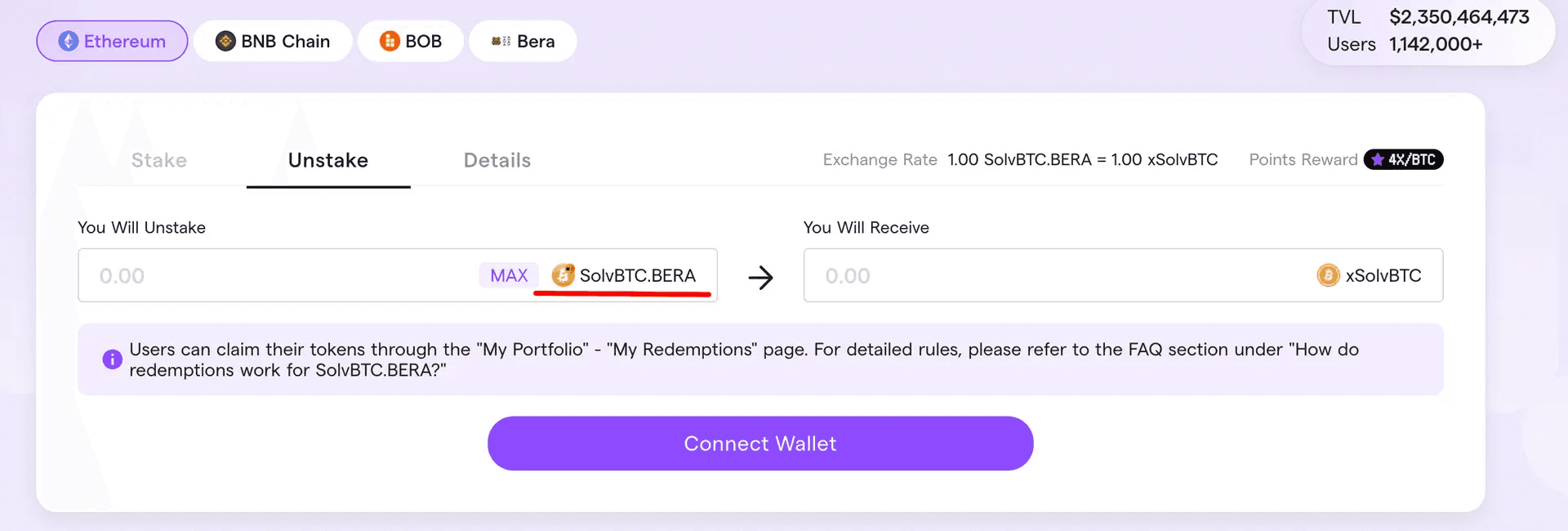Click the Bera bear logo icon

[501, 42]
